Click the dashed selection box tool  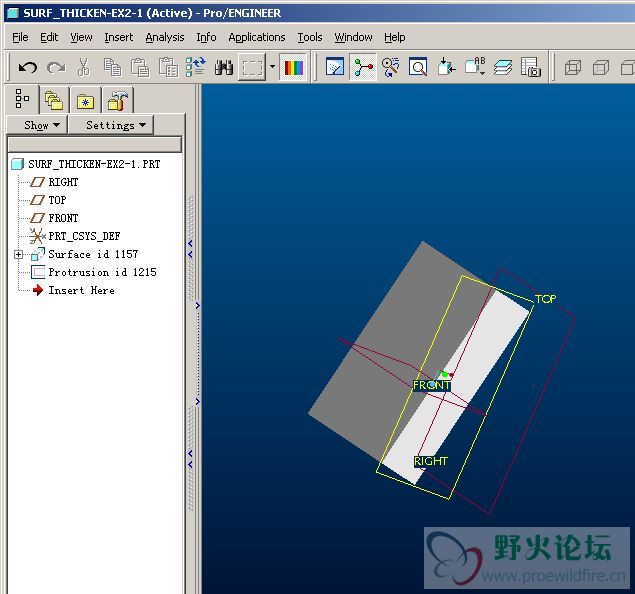tap(252, 67)
